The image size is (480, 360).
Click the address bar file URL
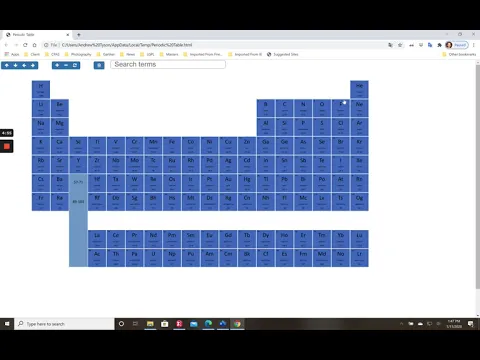(127, 45)
